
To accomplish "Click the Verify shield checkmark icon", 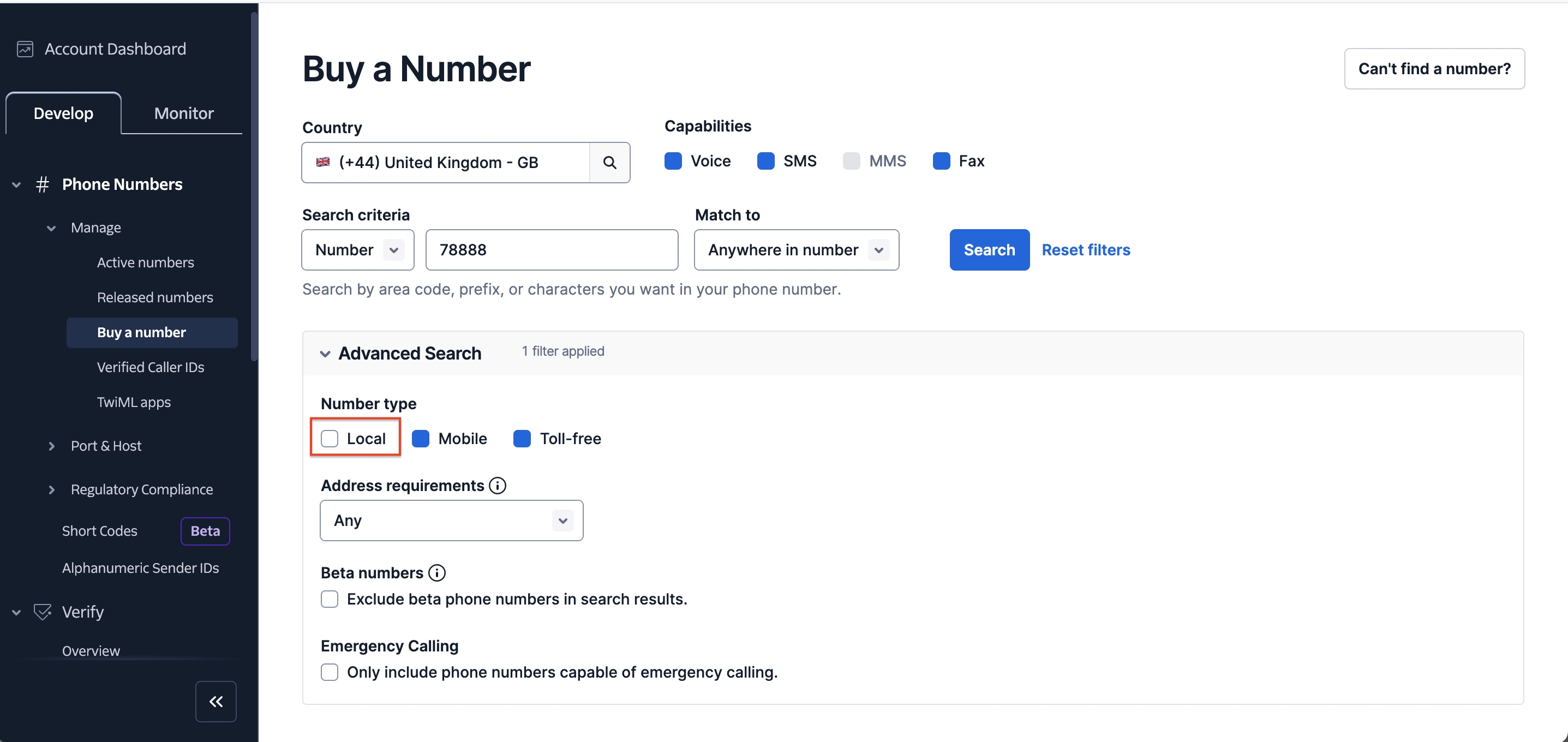I will tap(42, 612).
